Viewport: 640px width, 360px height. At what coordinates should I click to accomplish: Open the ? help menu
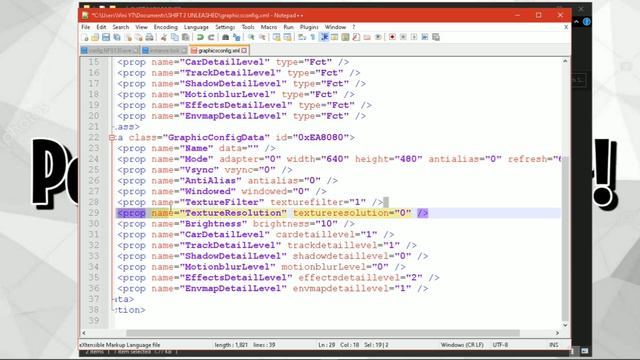coord(354,27)
